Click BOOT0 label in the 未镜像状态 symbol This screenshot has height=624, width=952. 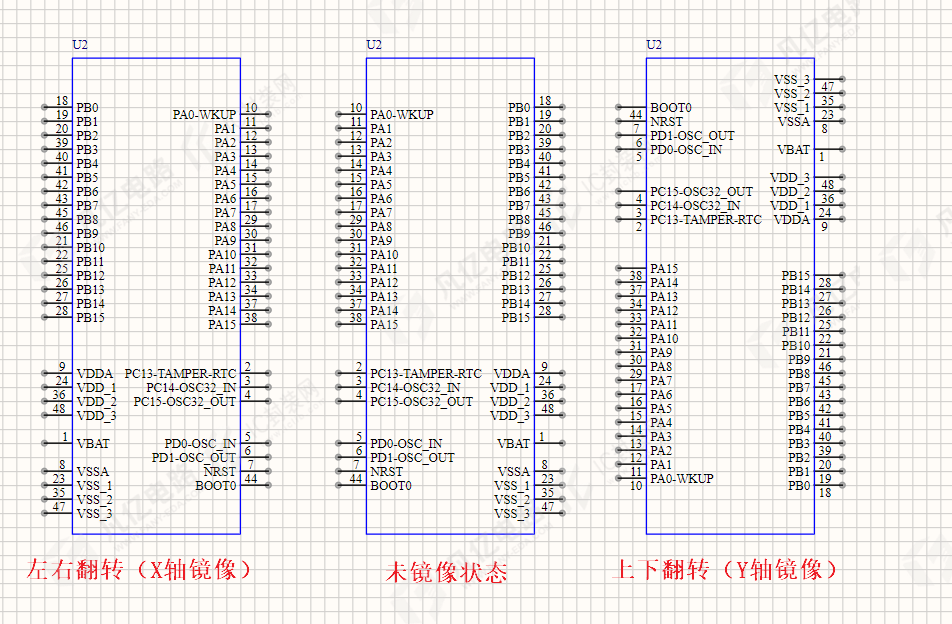tap(391, 486)
